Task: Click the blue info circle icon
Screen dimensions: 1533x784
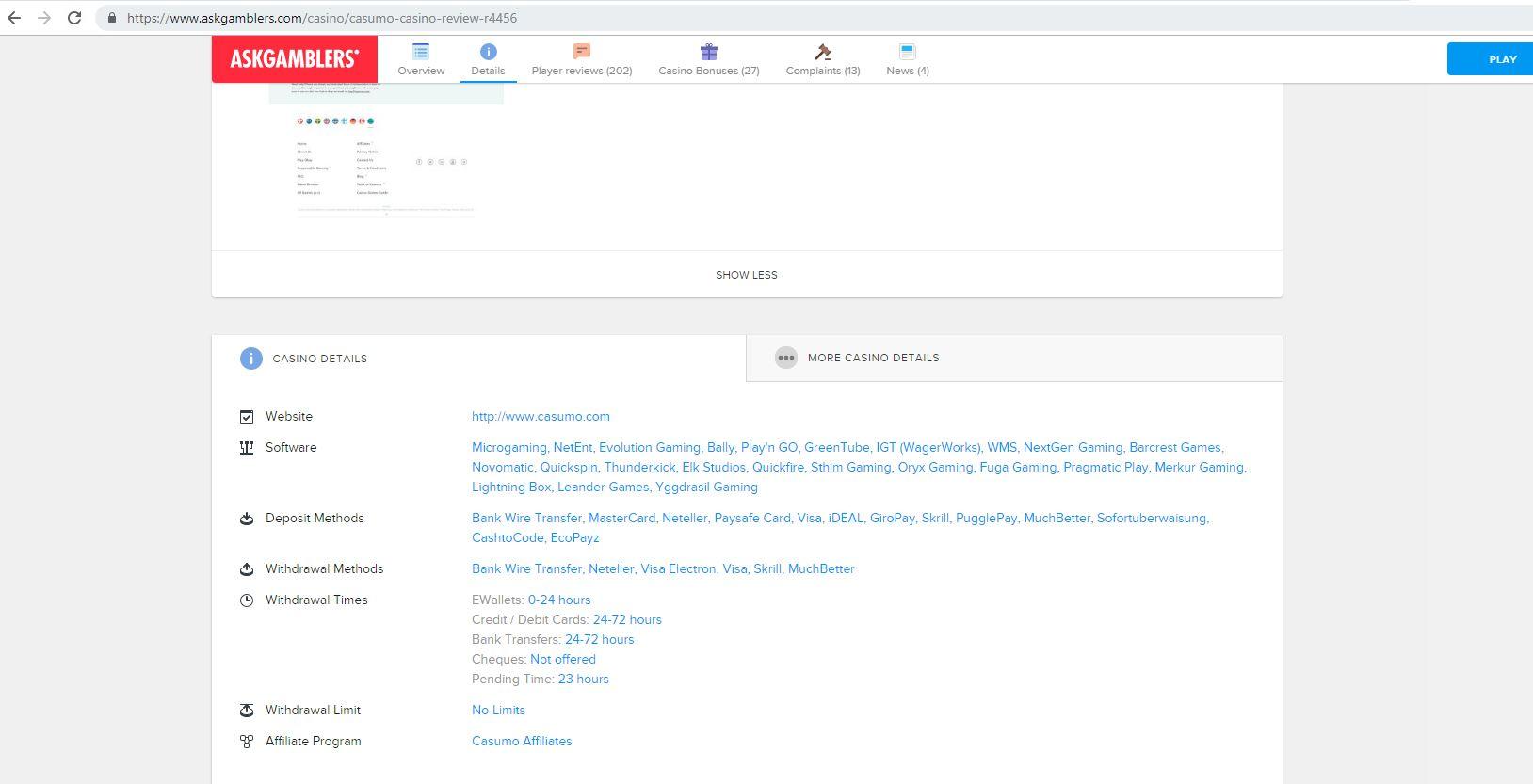Action: click(x=251, y=359)
